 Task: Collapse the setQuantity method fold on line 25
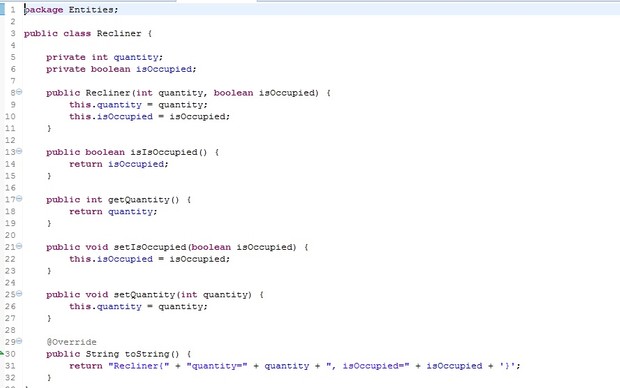click(x=19, y=294)
